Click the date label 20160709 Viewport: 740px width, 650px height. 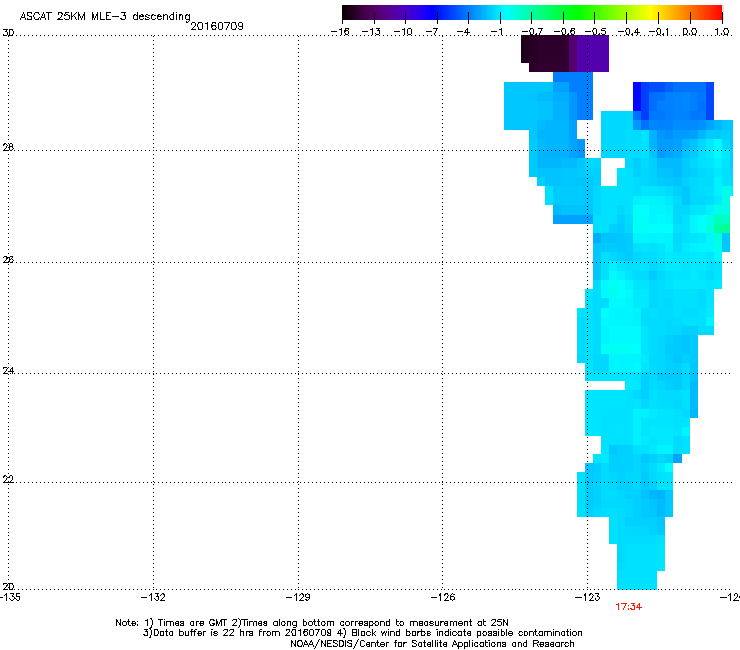[x=217, y=26]
